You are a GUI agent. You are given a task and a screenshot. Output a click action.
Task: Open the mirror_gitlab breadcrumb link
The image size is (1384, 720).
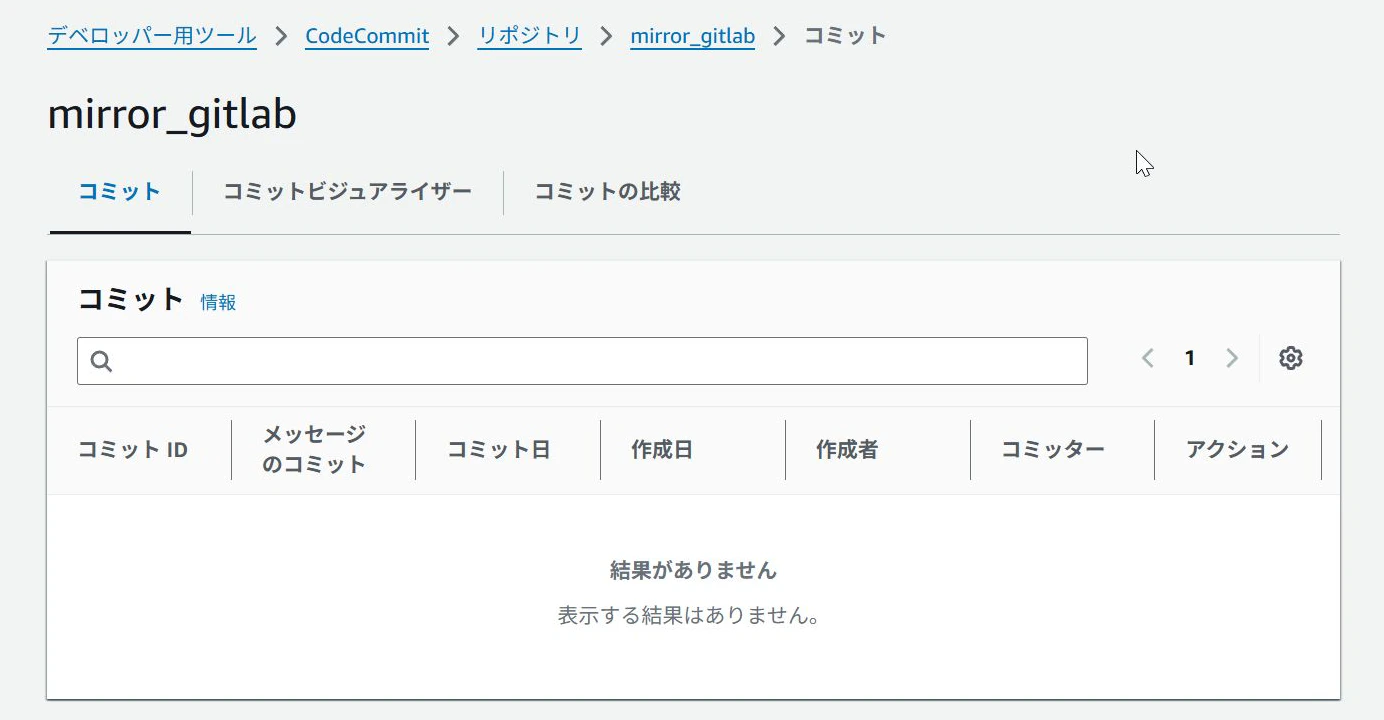click(x=692, y=36)
